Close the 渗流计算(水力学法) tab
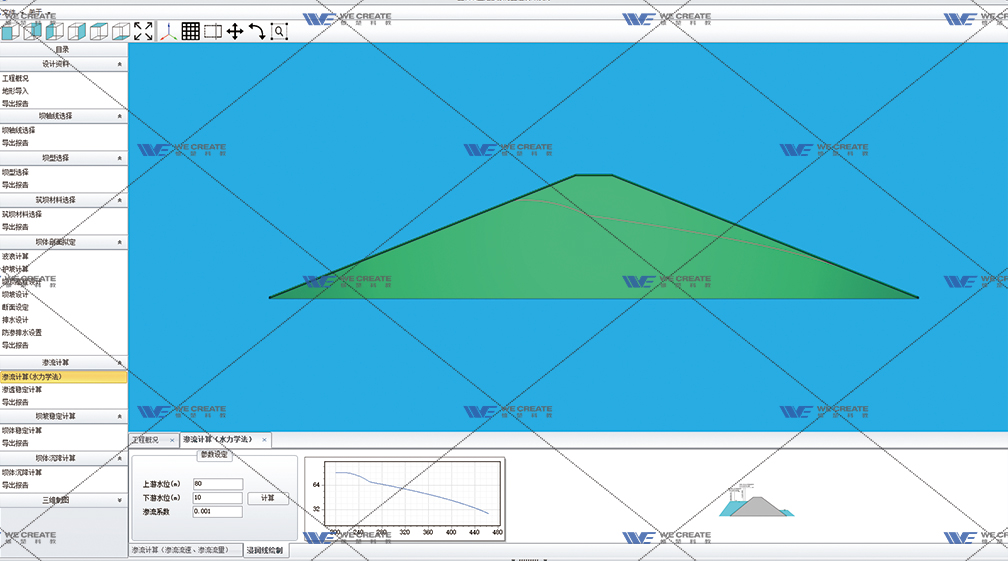The width and height of the screenshot is (1008, 561). click(x=264, y=440)
